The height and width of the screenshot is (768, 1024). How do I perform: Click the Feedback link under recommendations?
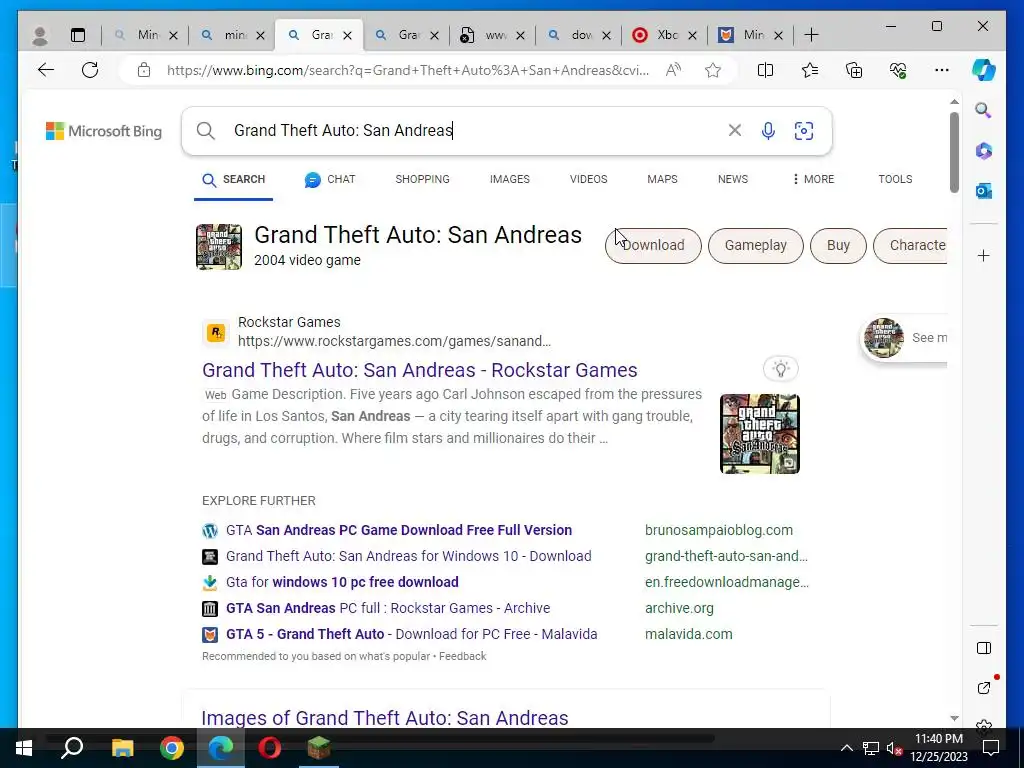462,656
